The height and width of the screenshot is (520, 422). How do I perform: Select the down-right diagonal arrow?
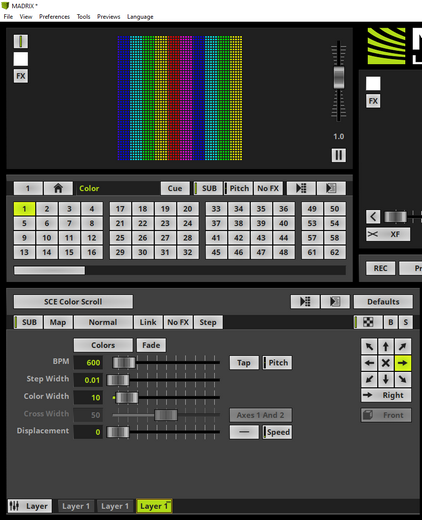[402, 379]
